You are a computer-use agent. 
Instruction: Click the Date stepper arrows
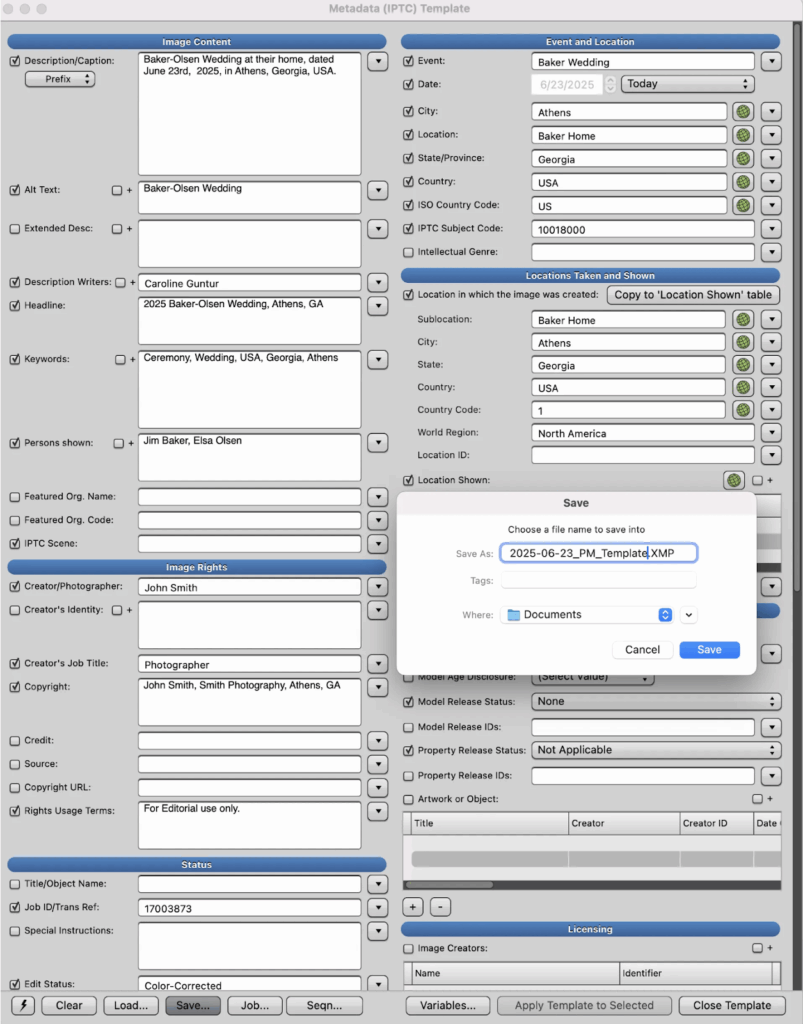click(x=610, y=84)
